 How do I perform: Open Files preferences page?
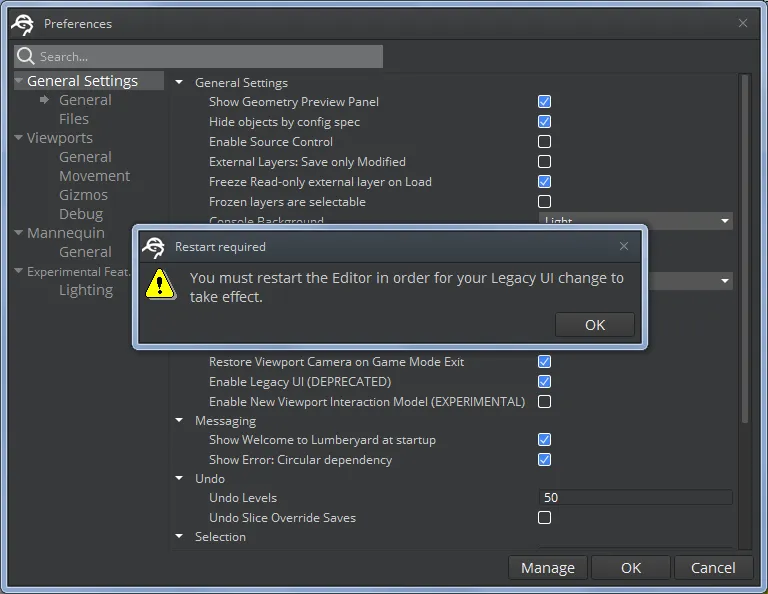74,119
